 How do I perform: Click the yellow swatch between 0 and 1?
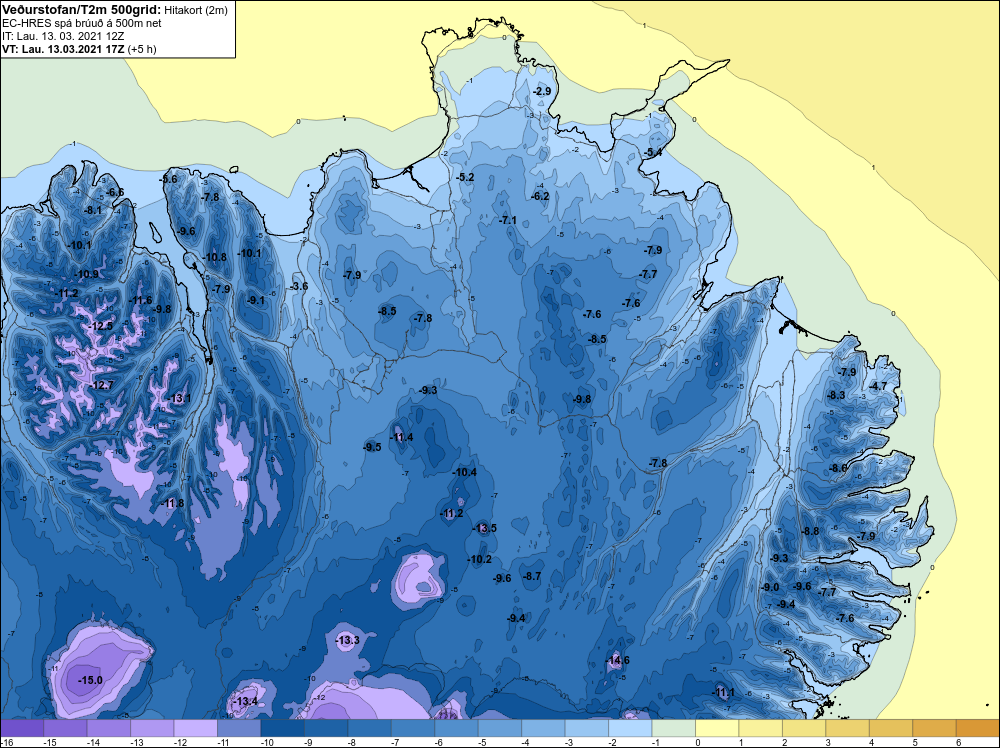coord(717,728)
